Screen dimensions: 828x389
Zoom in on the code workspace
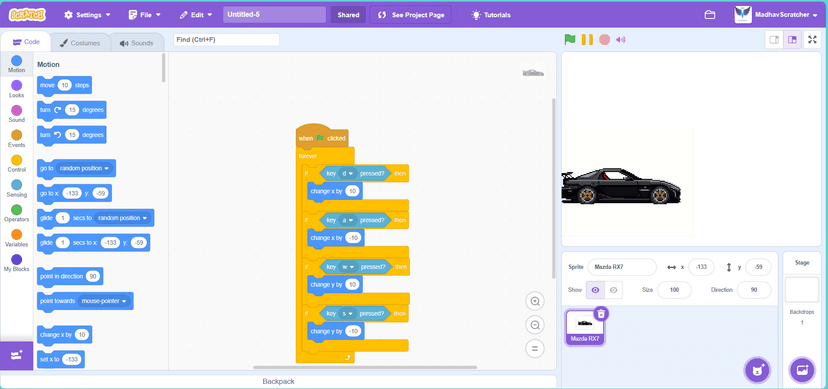535,301
